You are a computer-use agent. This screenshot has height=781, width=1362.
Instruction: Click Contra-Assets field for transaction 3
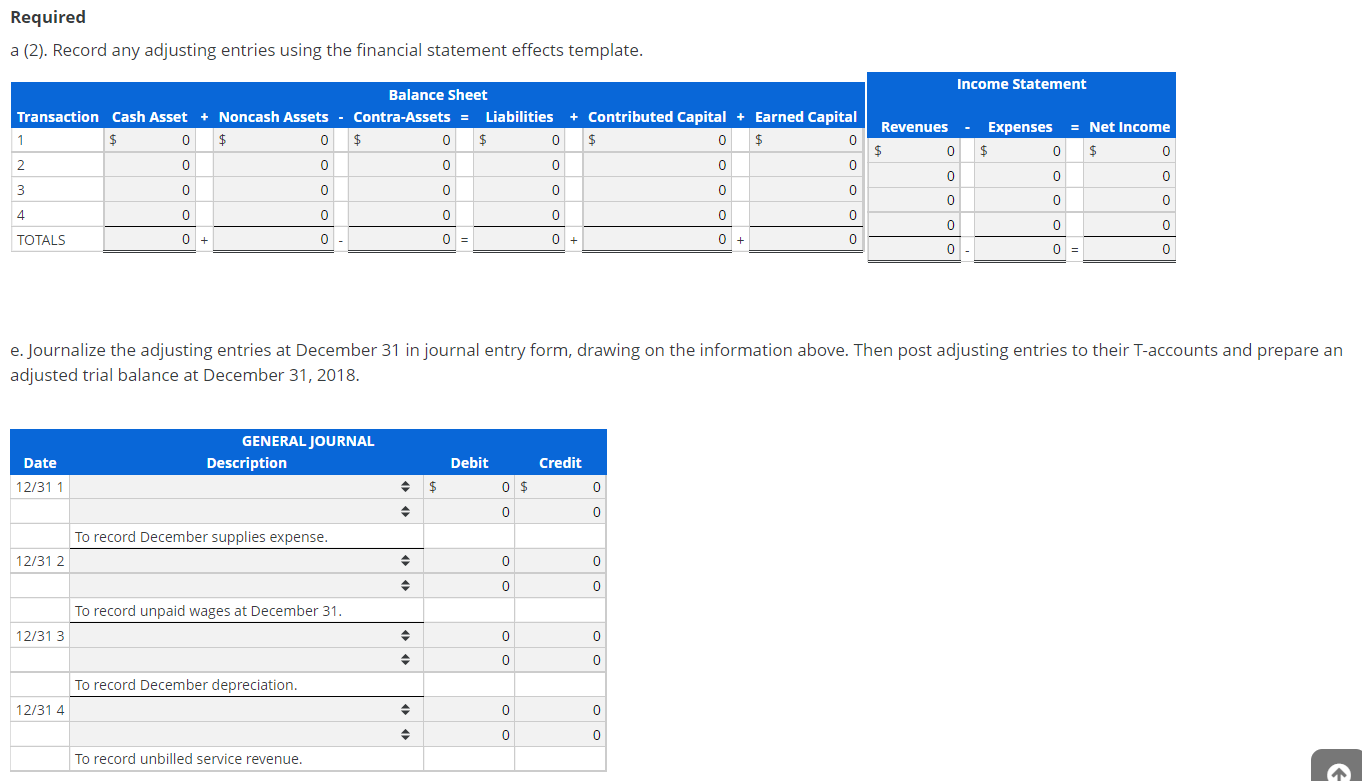[403, 190]
